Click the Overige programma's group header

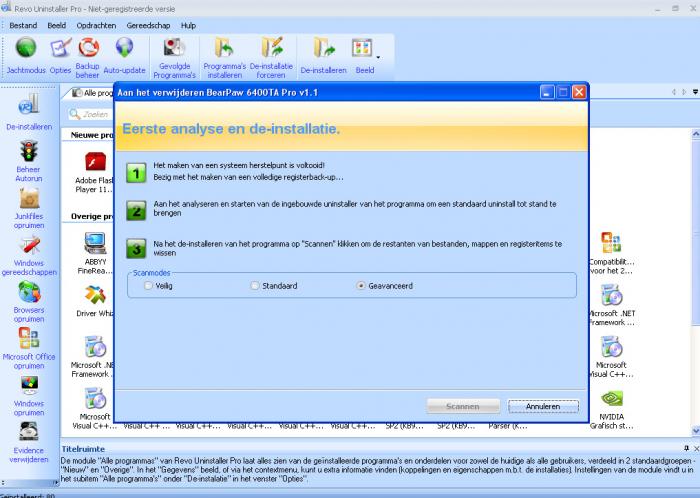click(x=92, y=216)
